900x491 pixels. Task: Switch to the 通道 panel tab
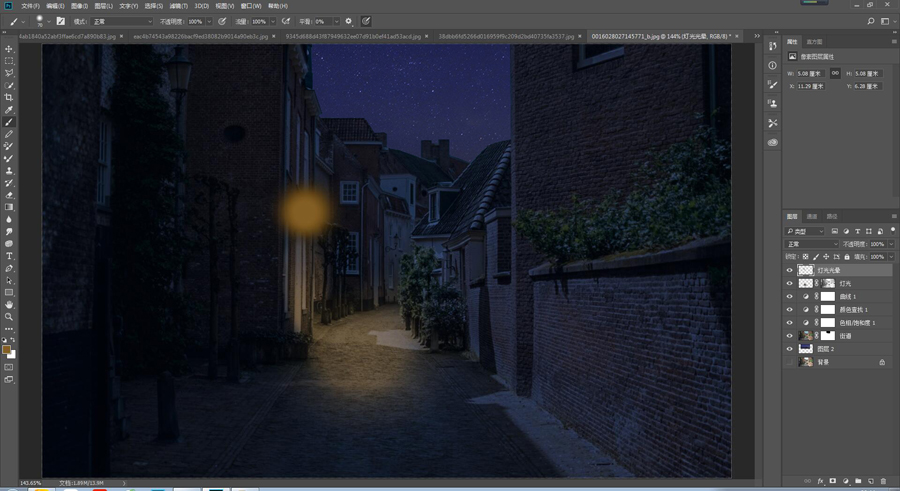pos(812,216)
